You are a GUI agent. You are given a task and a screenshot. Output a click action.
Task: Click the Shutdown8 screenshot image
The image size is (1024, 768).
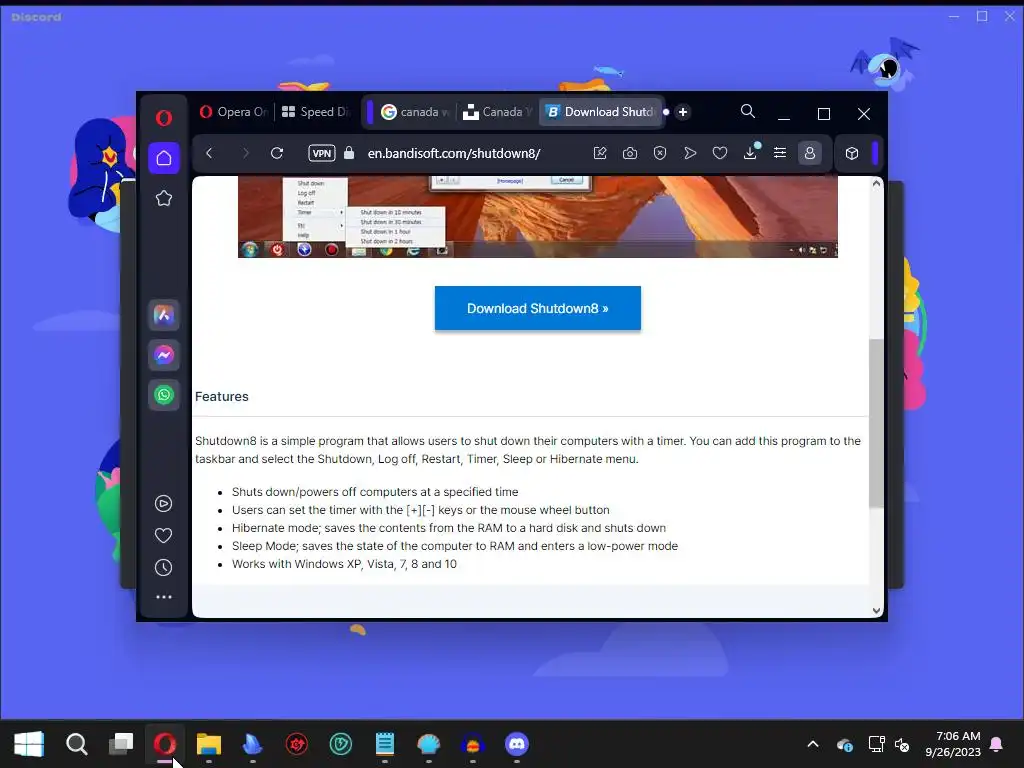coord(537,217)
